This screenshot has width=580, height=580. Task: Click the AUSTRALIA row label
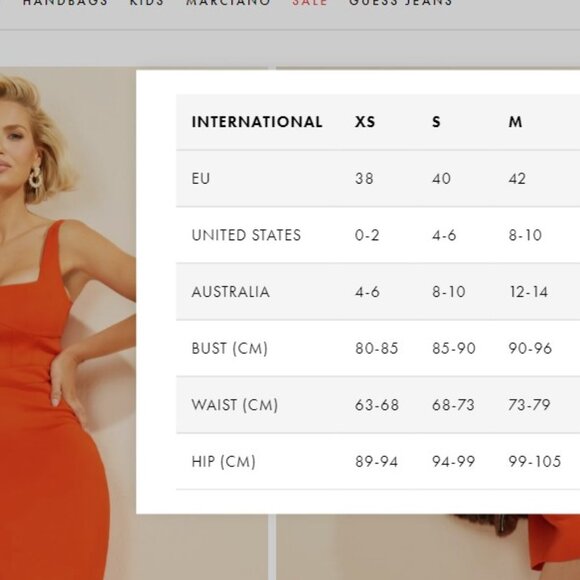pyautogui.click(x=230, y=292)
